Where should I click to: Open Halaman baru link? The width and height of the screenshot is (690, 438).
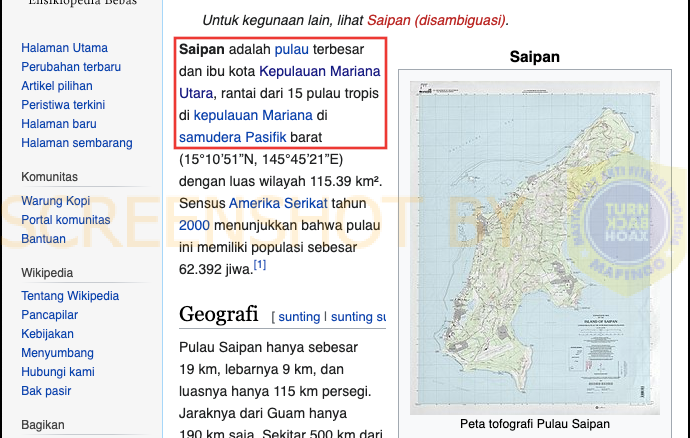point(59,123)
